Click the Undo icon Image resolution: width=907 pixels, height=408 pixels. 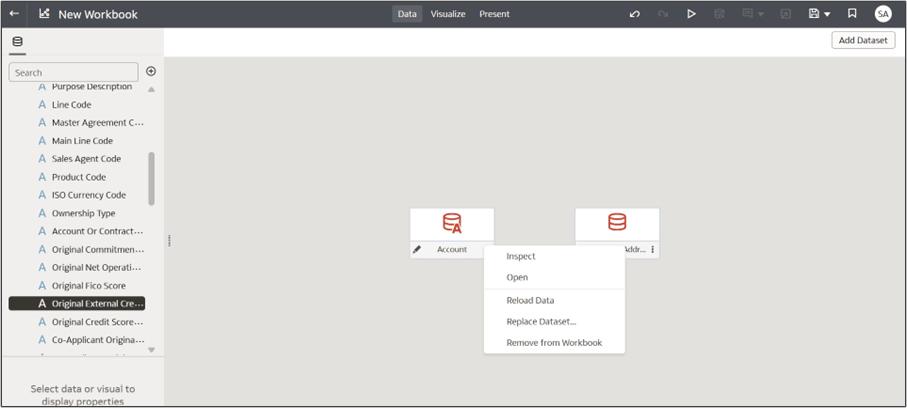(x=635, y=14)
